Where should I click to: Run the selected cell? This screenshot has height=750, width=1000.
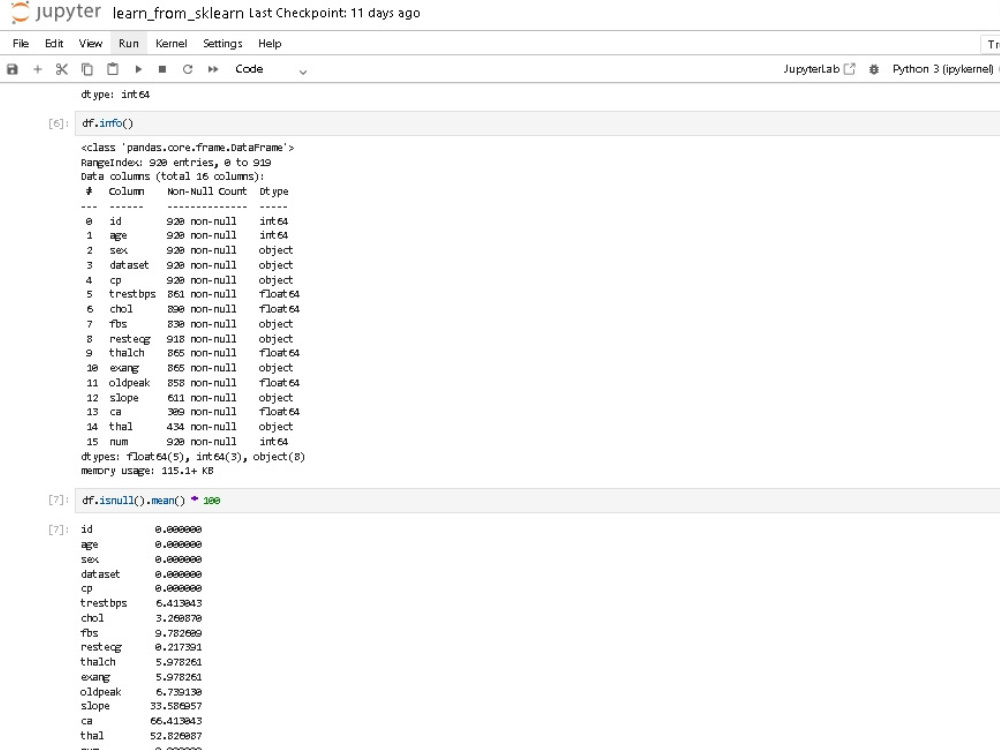[x=138, y=69]
